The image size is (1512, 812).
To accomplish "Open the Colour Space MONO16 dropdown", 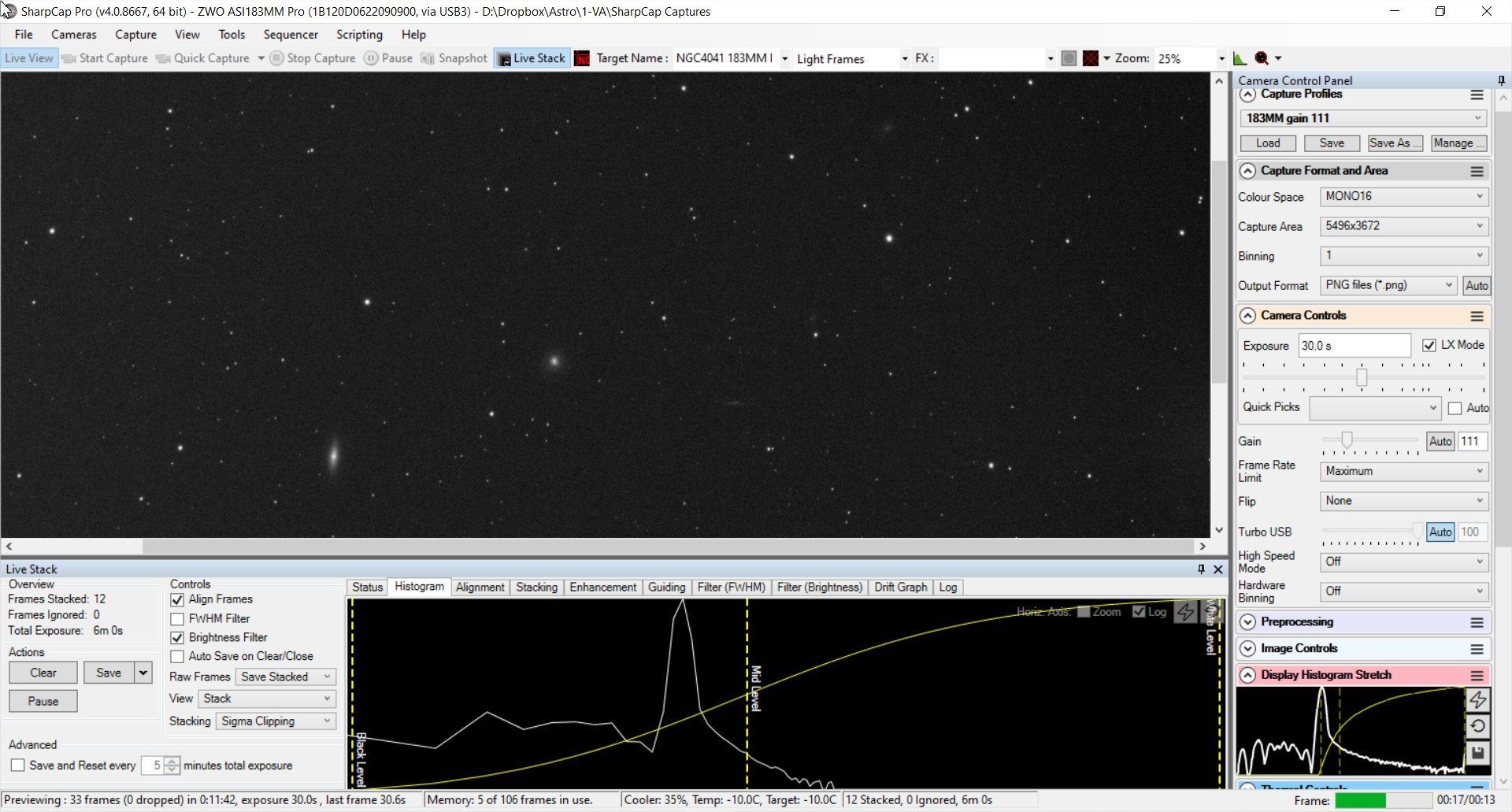I will coord(1404,196).
